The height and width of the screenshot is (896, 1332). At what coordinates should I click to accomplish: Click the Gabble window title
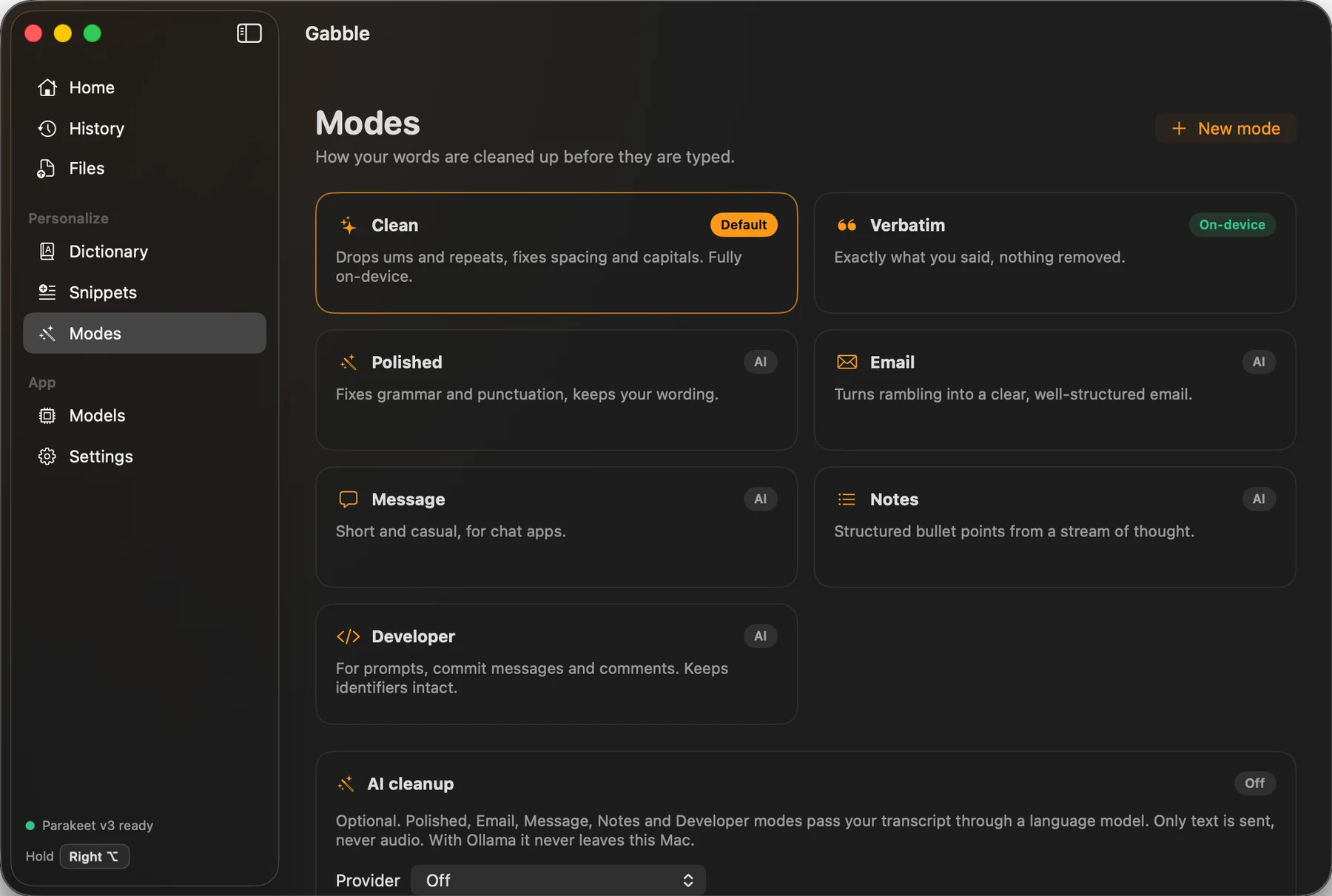pyautogui.click(x=337, y=33)
